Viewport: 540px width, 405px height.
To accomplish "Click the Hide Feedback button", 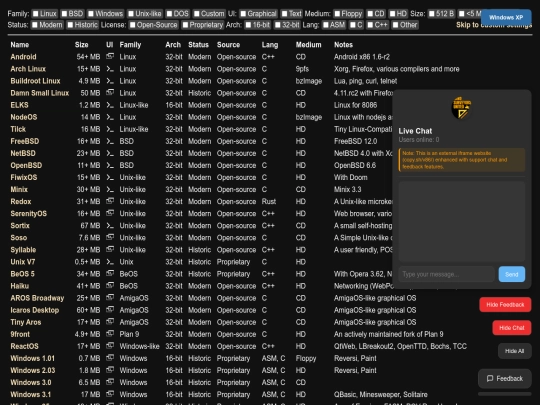I will click(x=505, y=304).
